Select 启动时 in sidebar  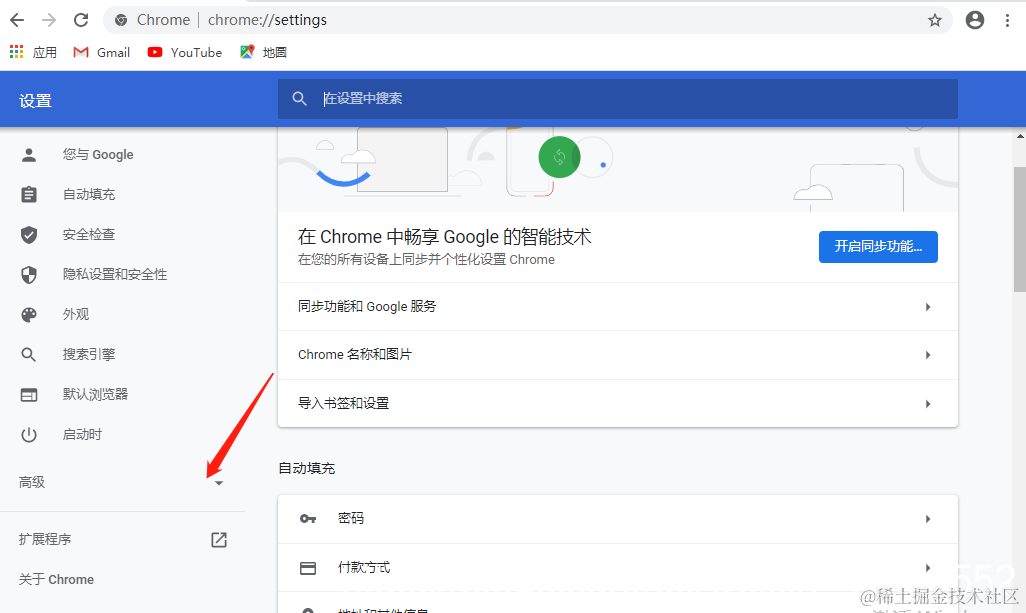click(82, 434)
